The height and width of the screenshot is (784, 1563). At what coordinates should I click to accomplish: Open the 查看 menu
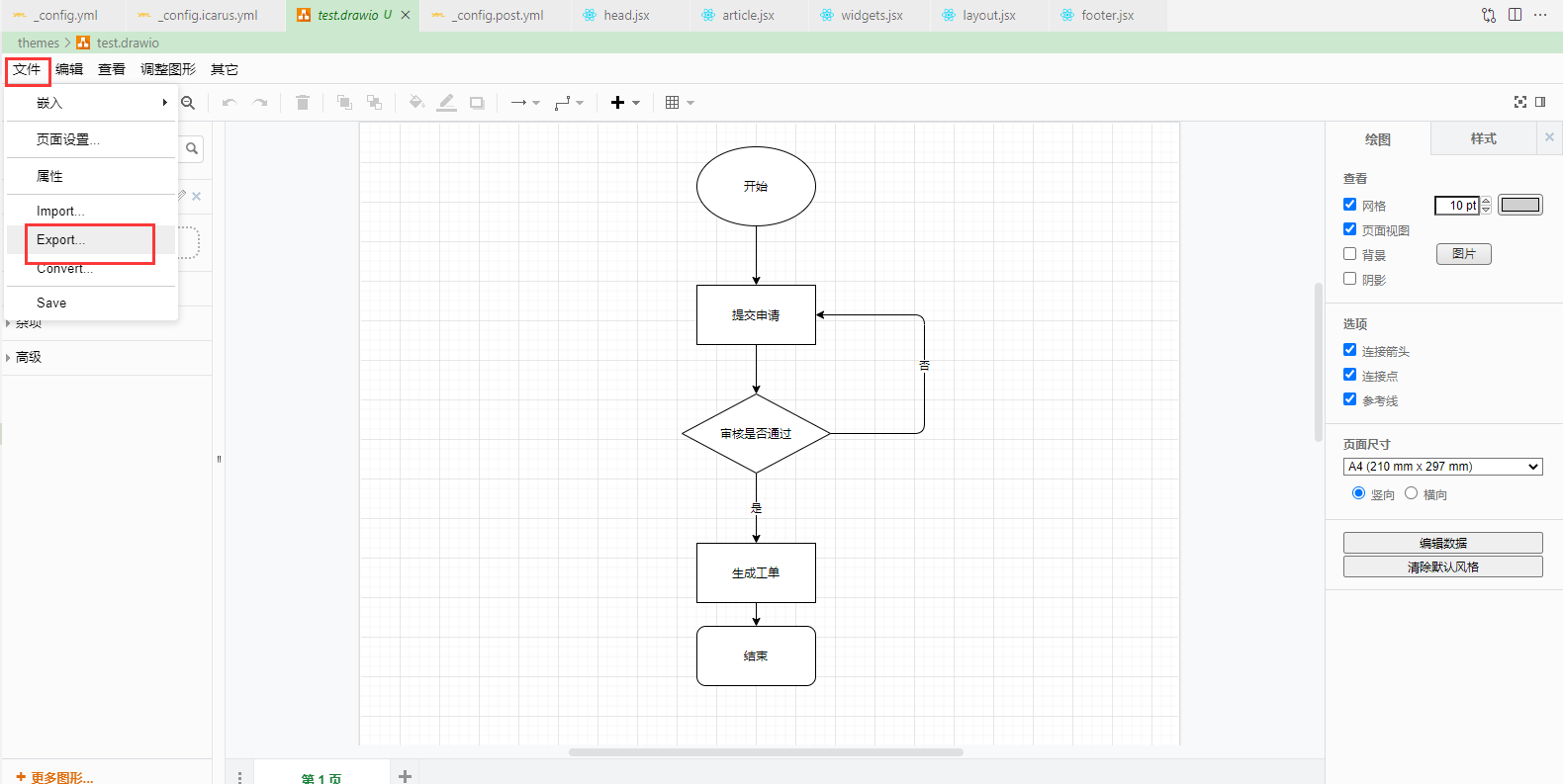tap(112, 69)
